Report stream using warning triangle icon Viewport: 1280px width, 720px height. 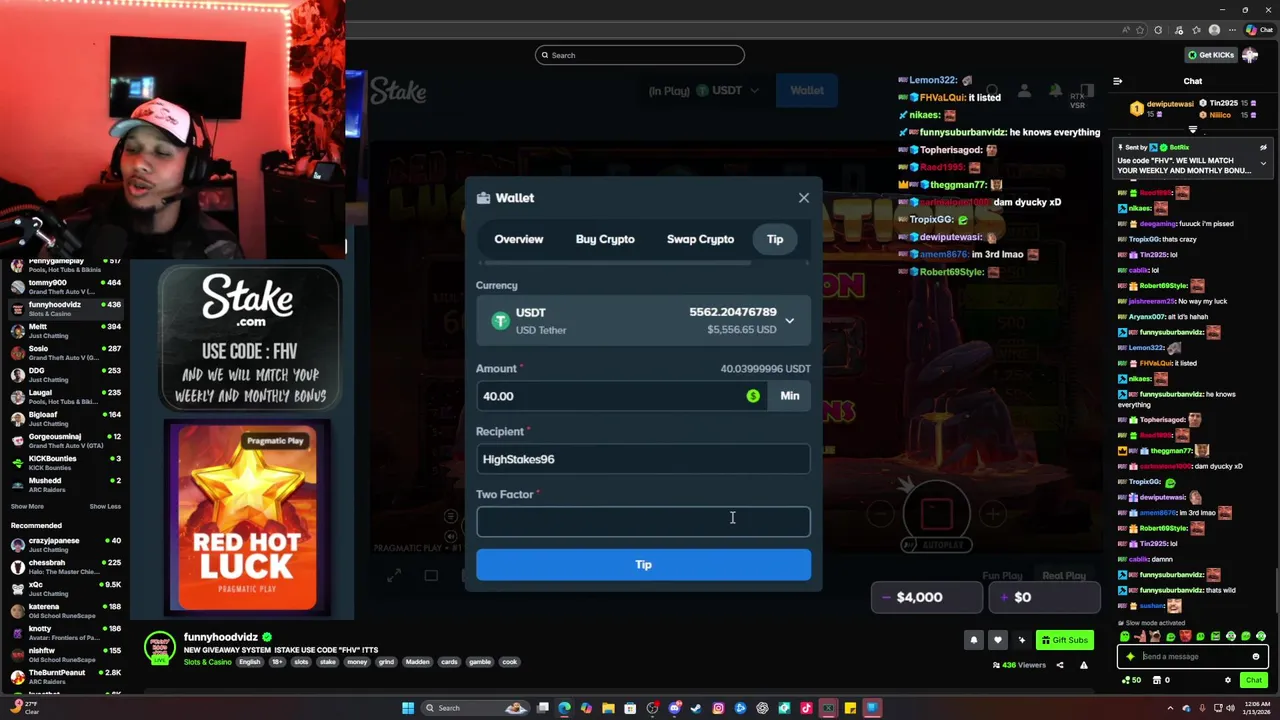(1084, 665)
